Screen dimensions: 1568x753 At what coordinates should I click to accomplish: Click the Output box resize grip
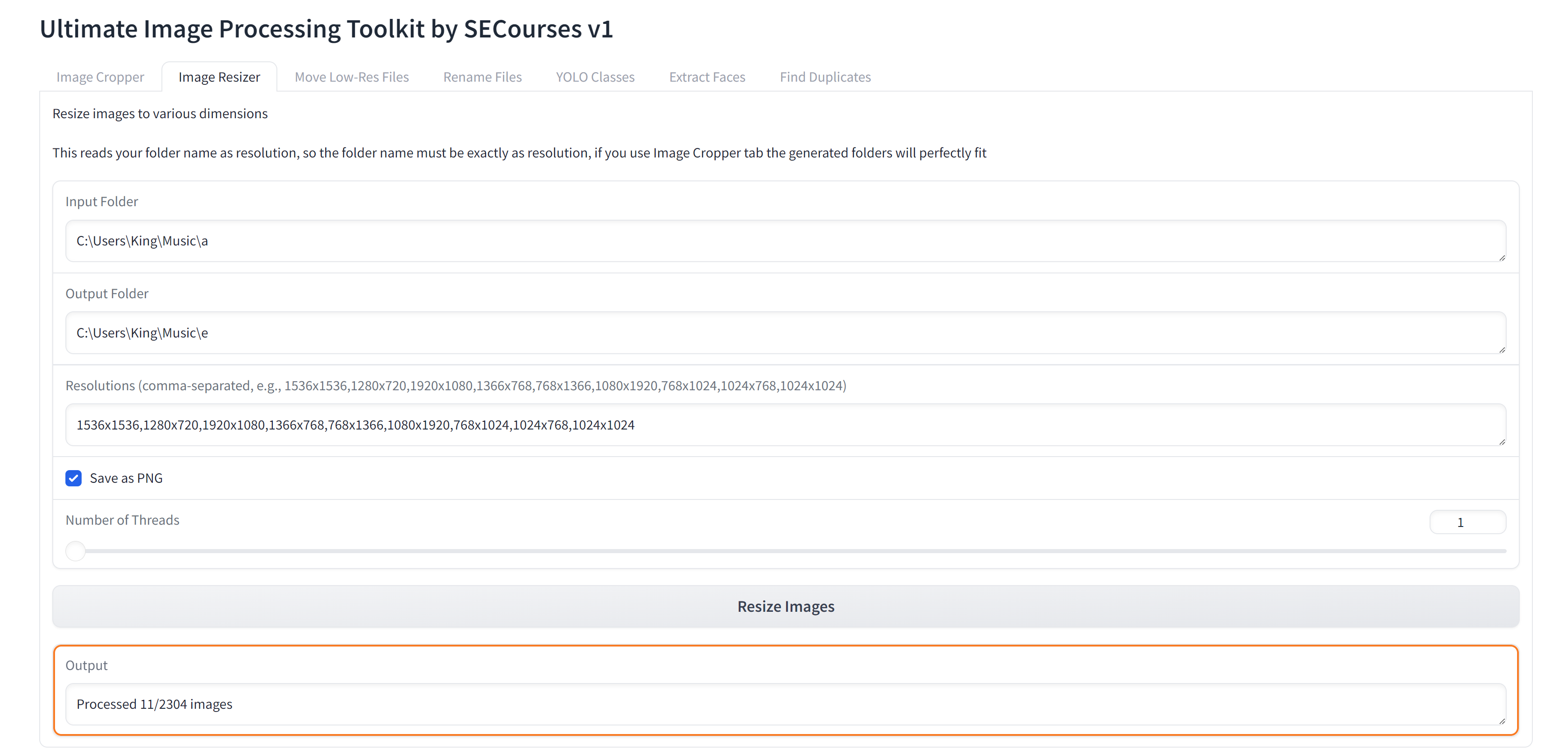point(1502,721)
